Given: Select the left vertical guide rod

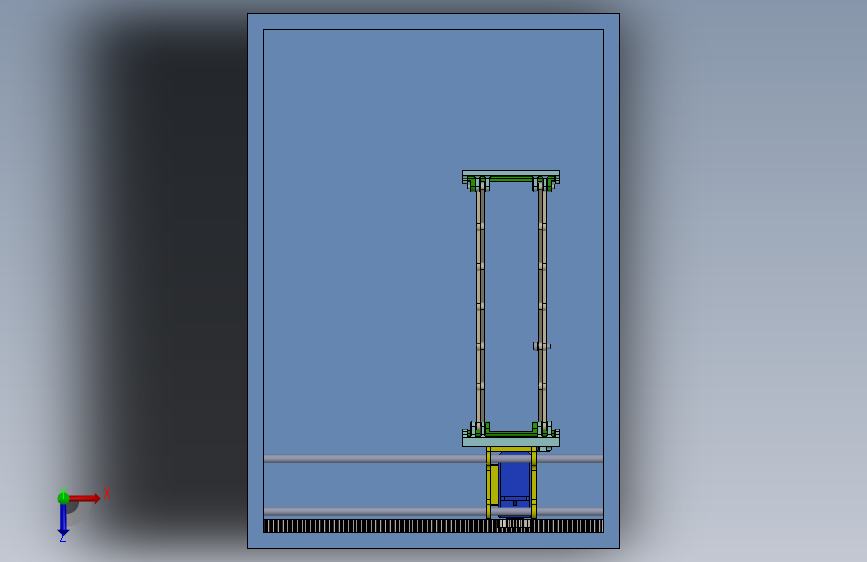Looking at the screenshot, I should [x=480, y=307].
